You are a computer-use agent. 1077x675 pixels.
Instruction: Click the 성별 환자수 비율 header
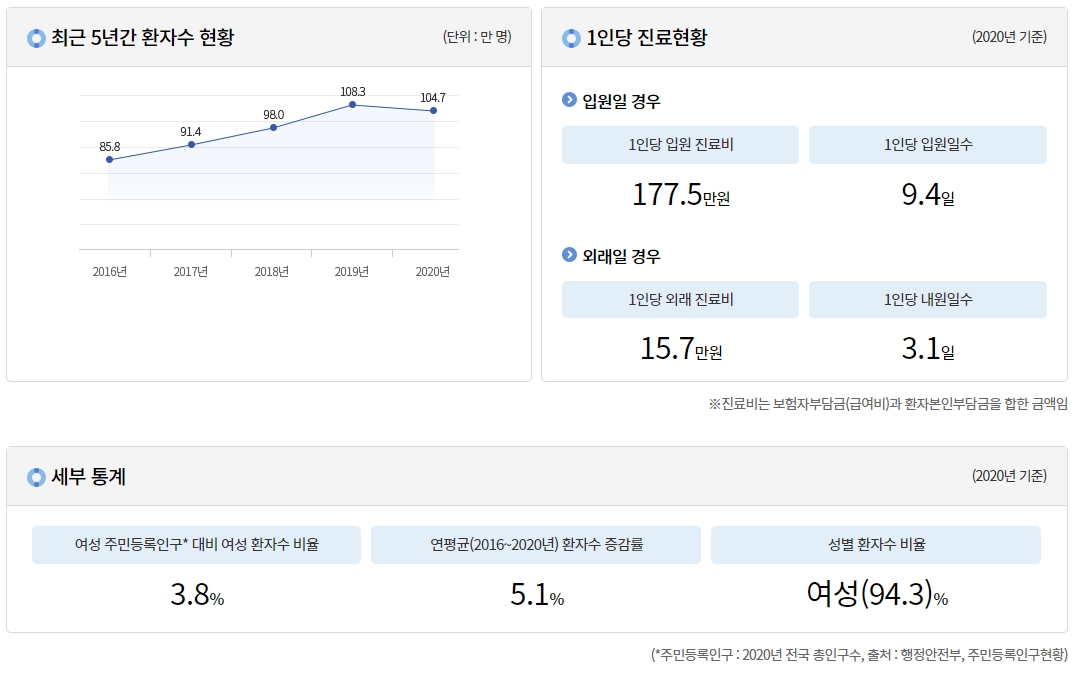pos(876,545)
